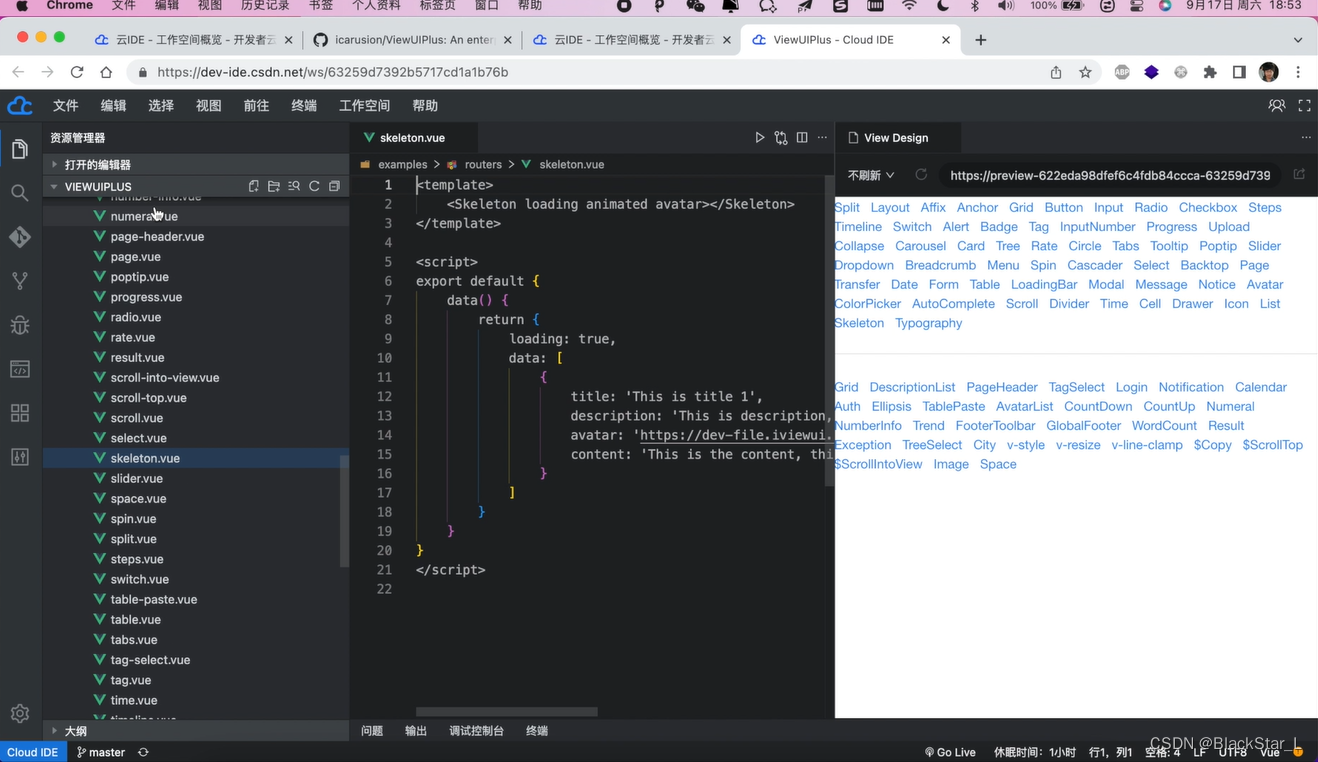Open the Explorer files icon in activity bar

20,149
